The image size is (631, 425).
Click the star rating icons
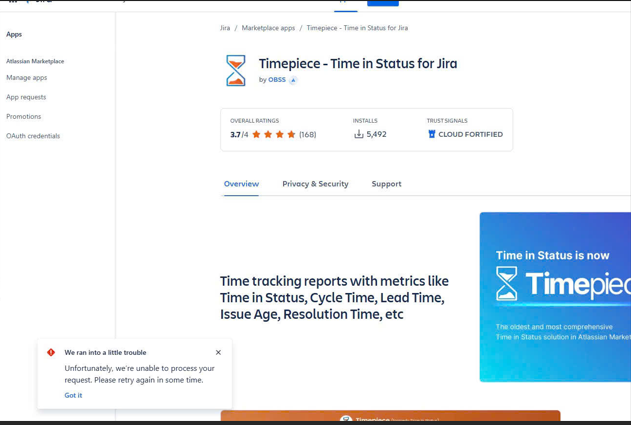tap(274, 134)
